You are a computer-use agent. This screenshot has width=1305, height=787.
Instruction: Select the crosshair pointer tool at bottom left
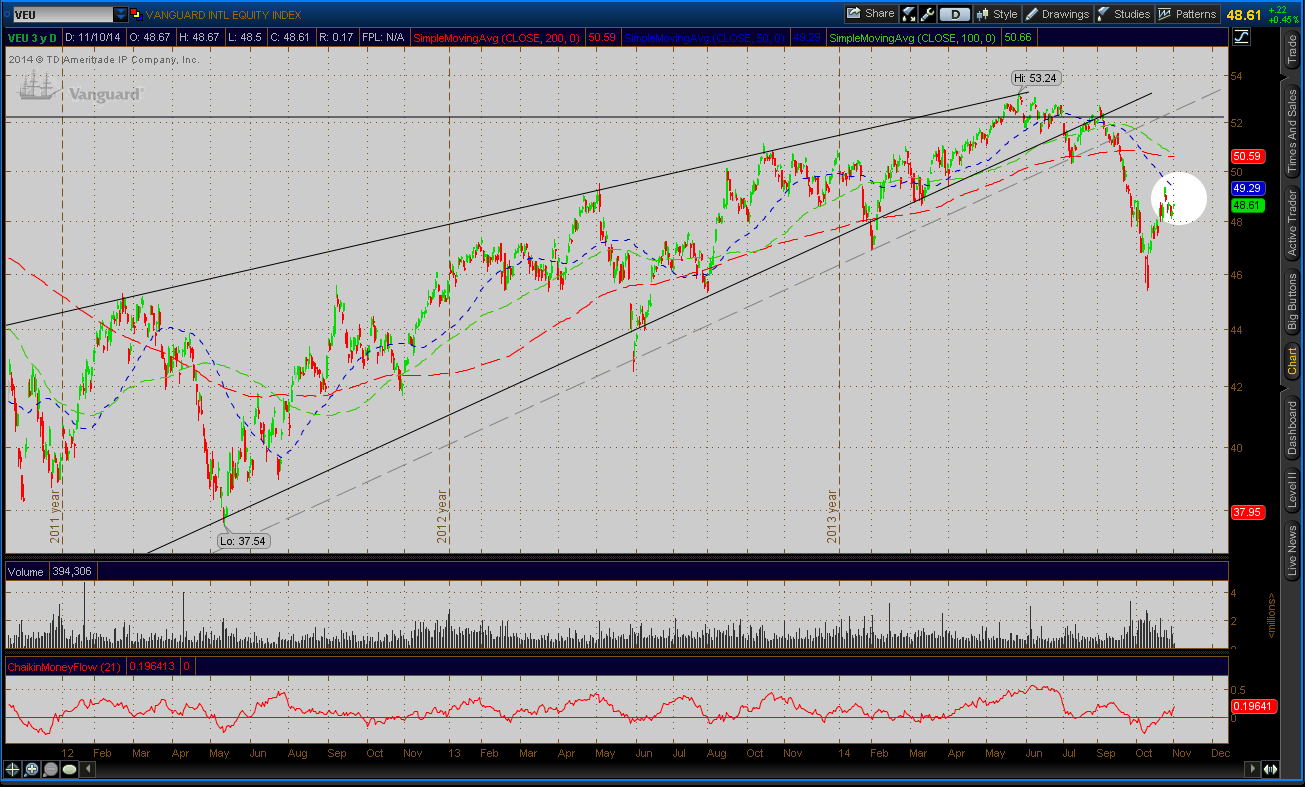click(x=13, y=769)
